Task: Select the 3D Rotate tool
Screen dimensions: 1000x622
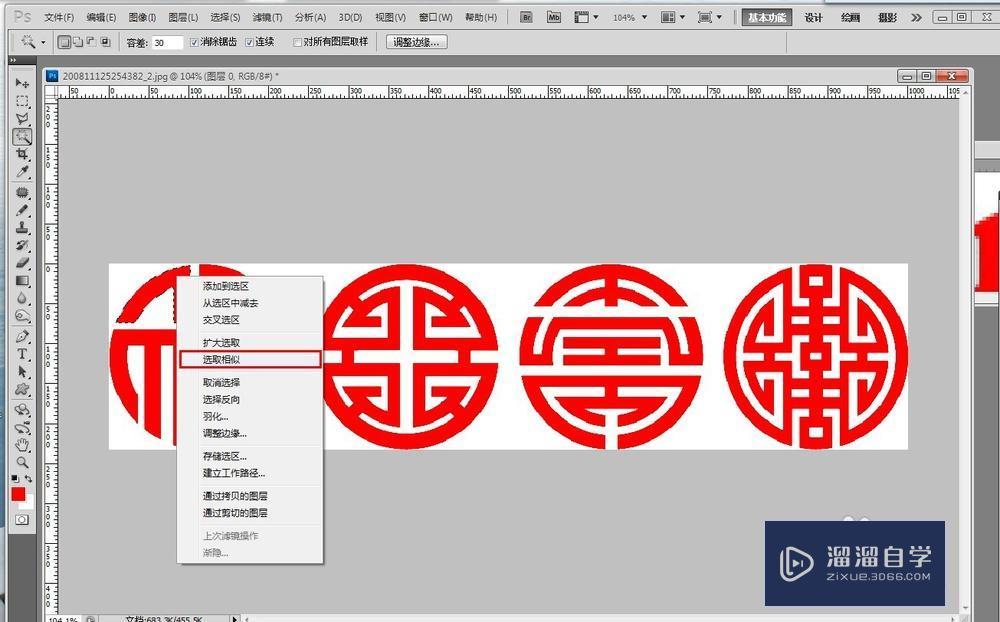Action: (22, 410)
